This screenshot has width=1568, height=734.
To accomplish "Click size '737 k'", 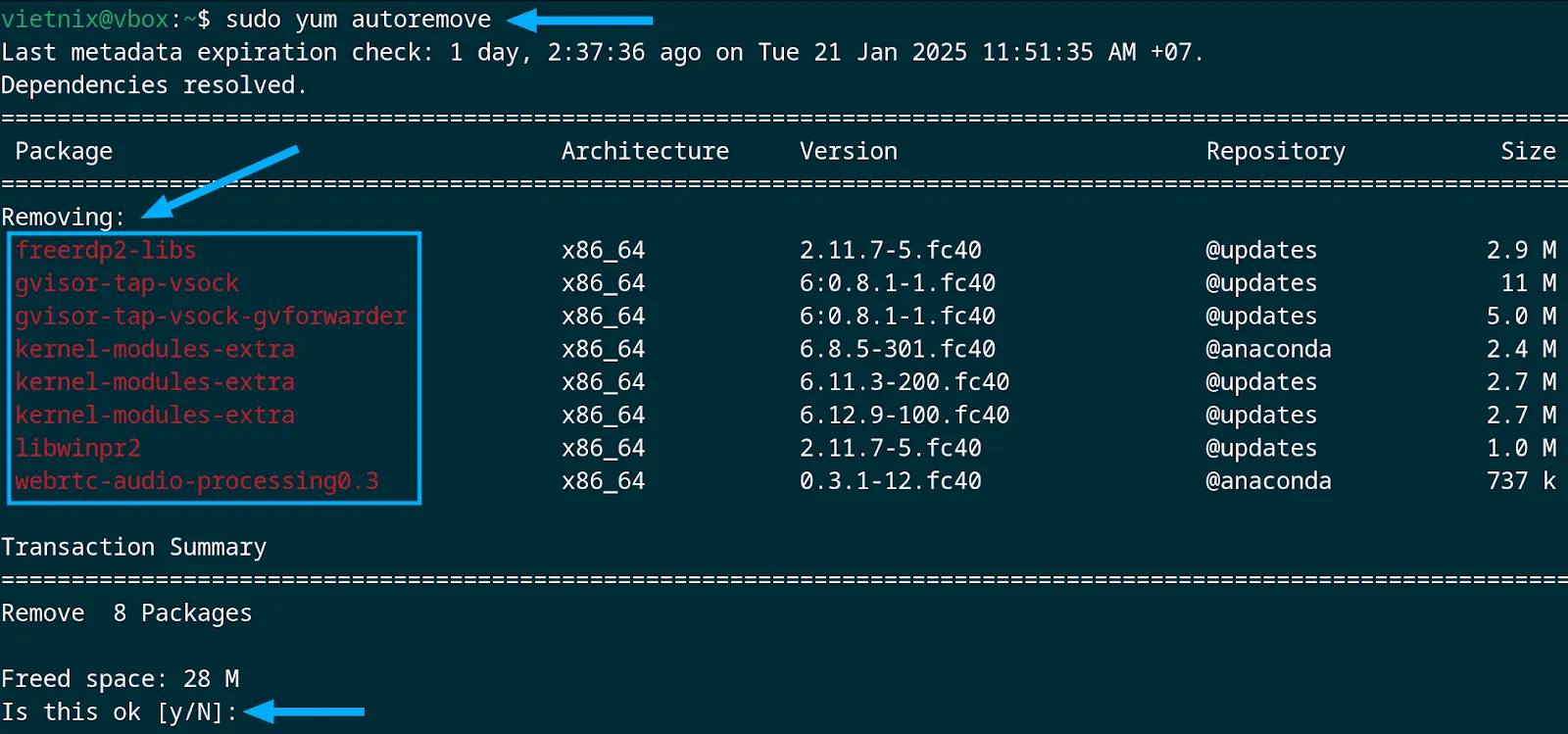I will click(1521, 481).
